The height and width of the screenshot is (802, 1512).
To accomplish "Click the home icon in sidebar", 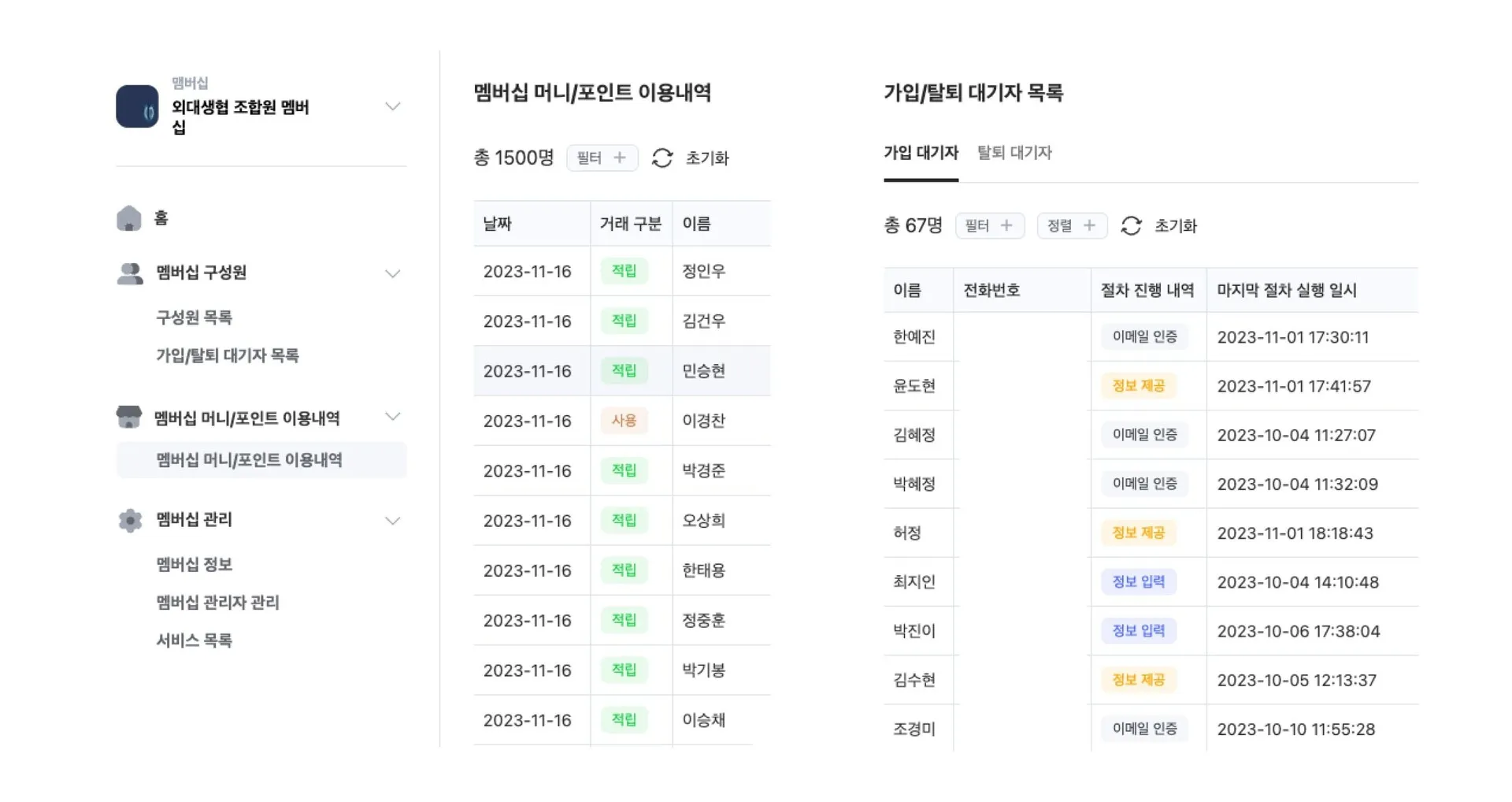I will pos(129,218).
